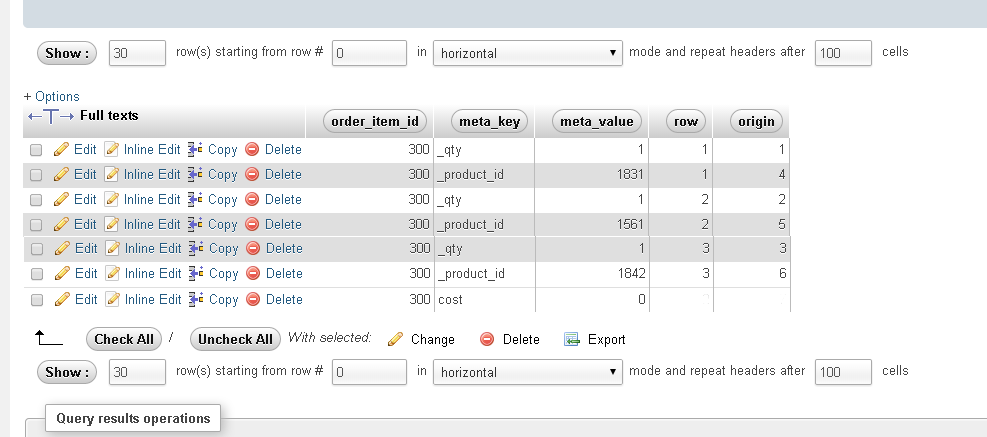The image size is (987, 437).
Task: Click the Edit pencil icon in the first row
Action: [61, 150]
